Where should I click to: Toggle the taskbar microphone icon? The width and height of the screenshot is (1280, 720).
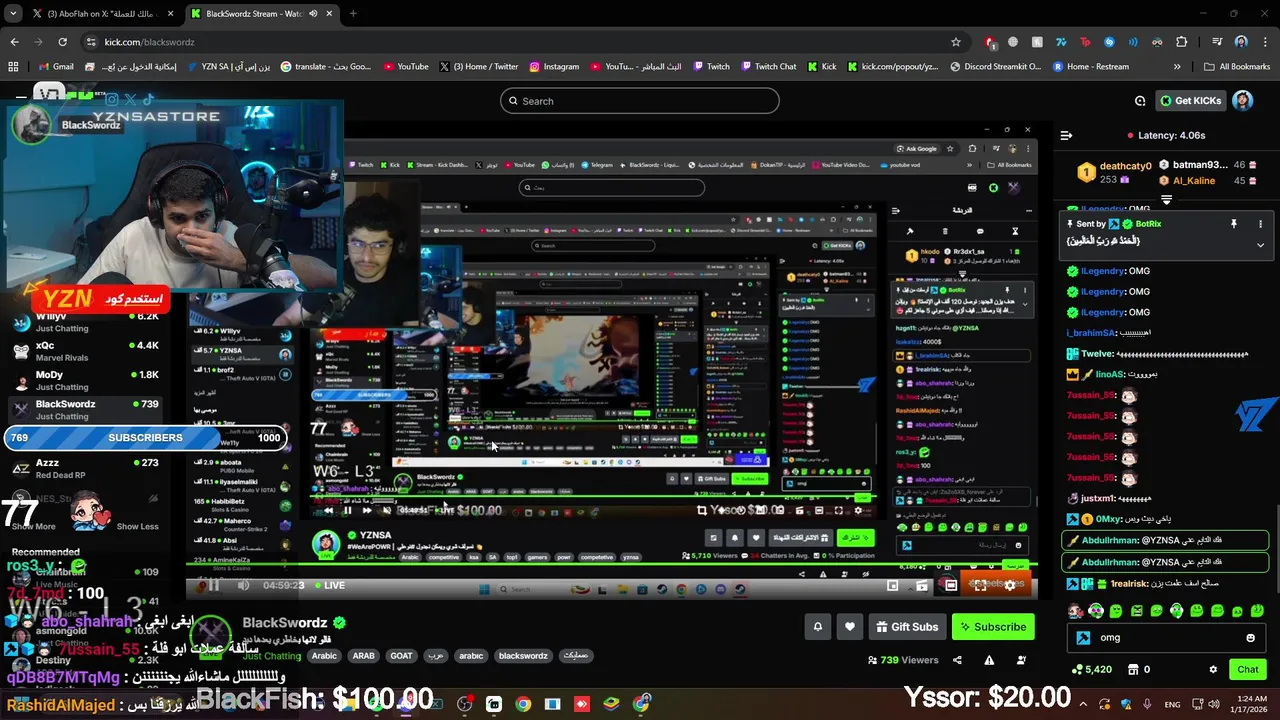pos(1147,704)
